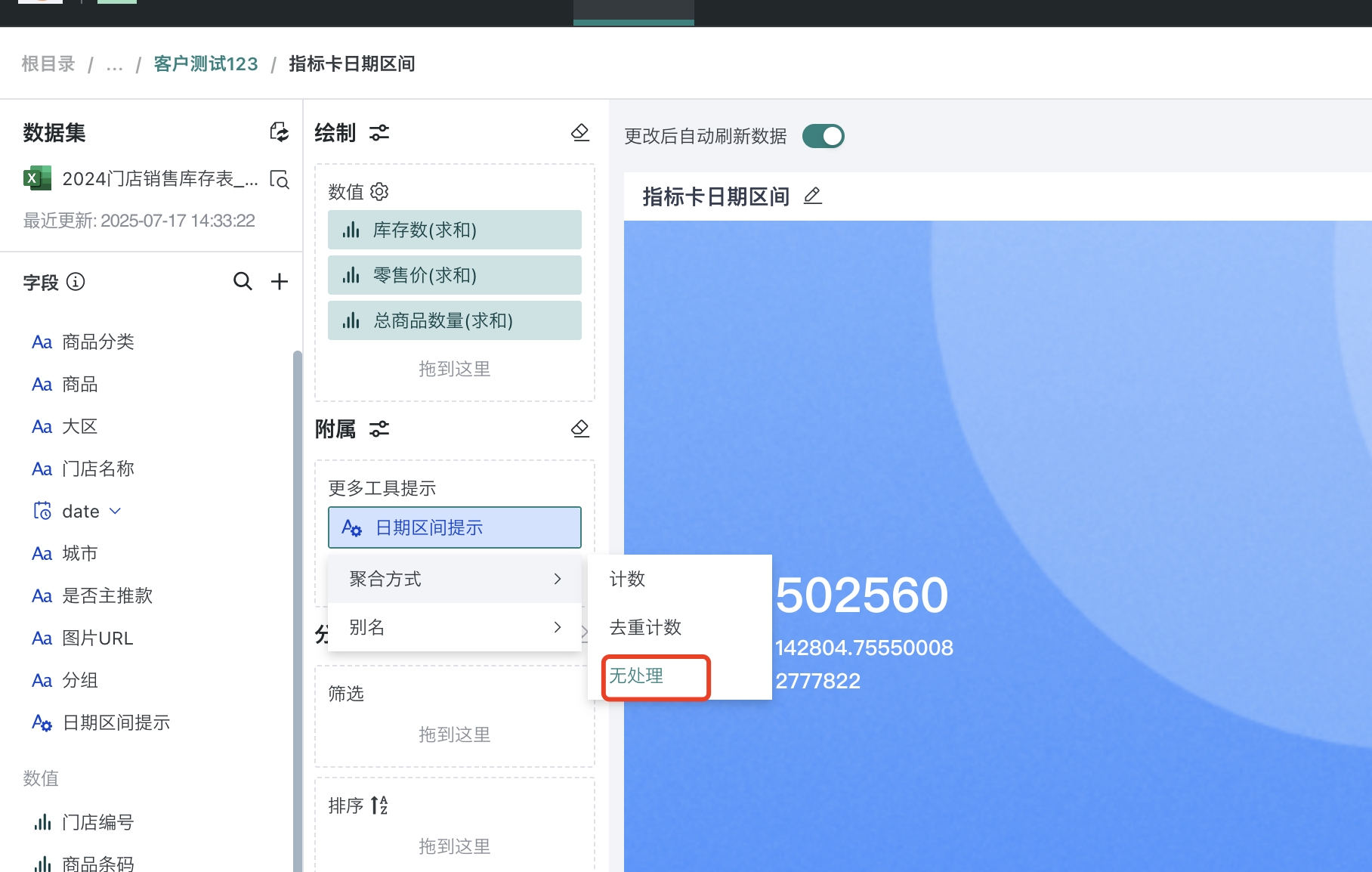Go to 根目录 breadcrumb
The height and width of the screenshot is (872, 1372).
point(48,63)
